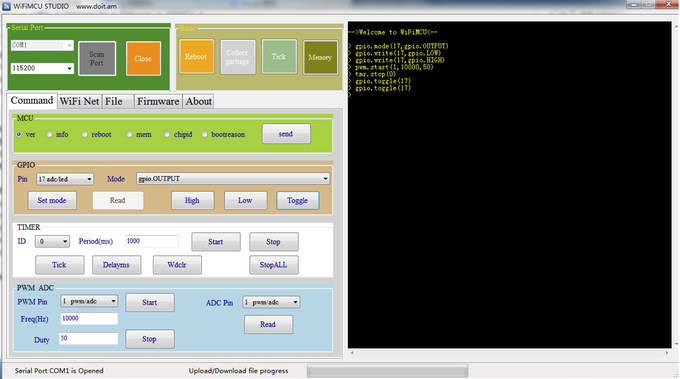Click the Serial Port COM1 is Opened status
The image size is (680, 379).
[x=59, y=371]
